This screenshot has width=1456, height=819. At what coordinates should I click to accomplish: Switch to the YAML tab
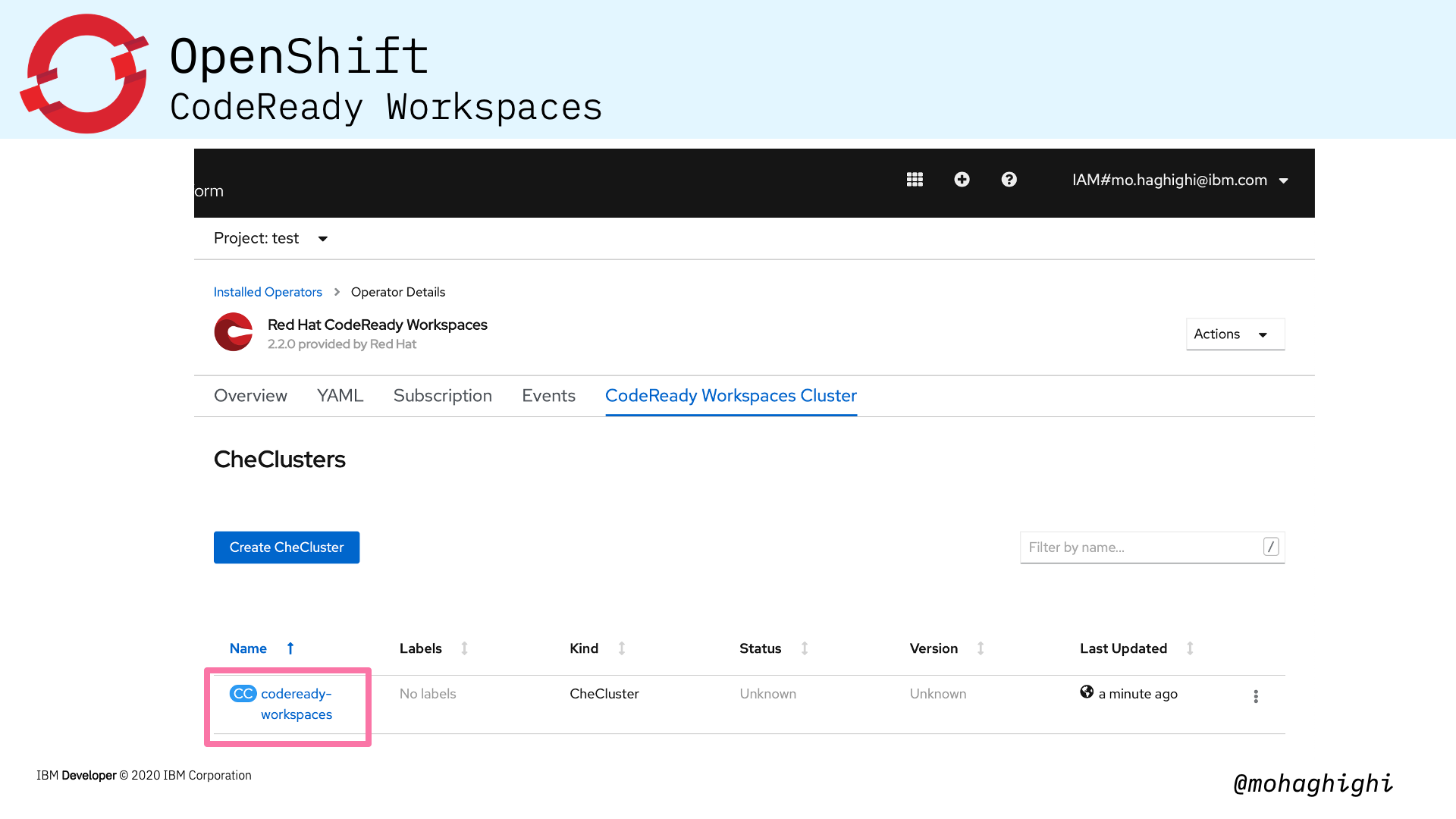(x=340, y=396)
